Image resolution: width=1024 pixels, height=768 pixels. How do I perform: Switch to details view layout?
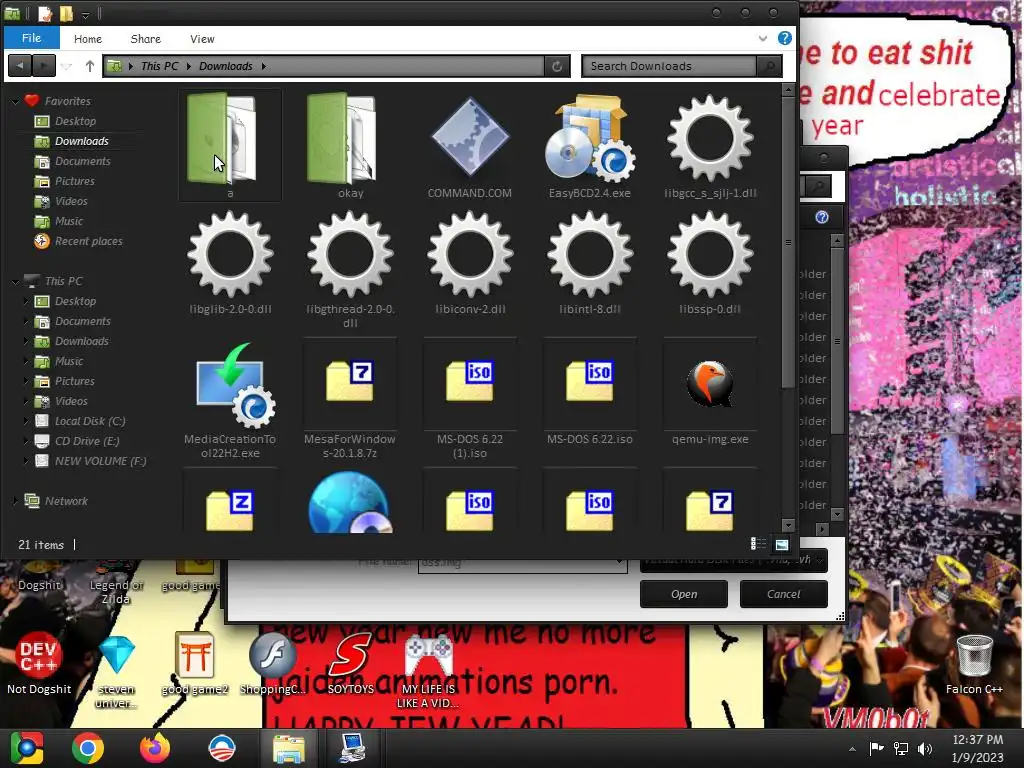(x=758, y=544)
